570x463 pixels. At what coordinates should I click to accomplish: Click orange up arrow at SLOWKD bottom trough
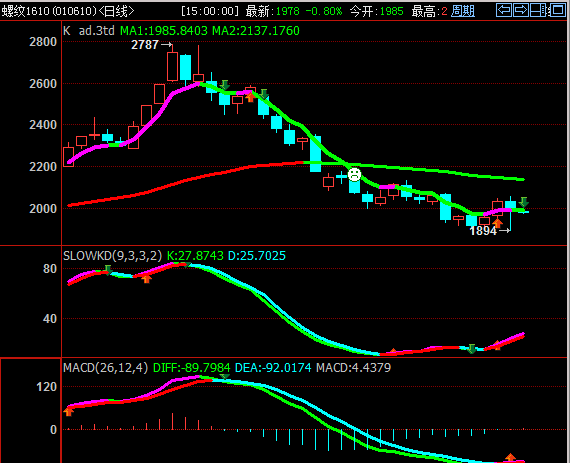393,351
